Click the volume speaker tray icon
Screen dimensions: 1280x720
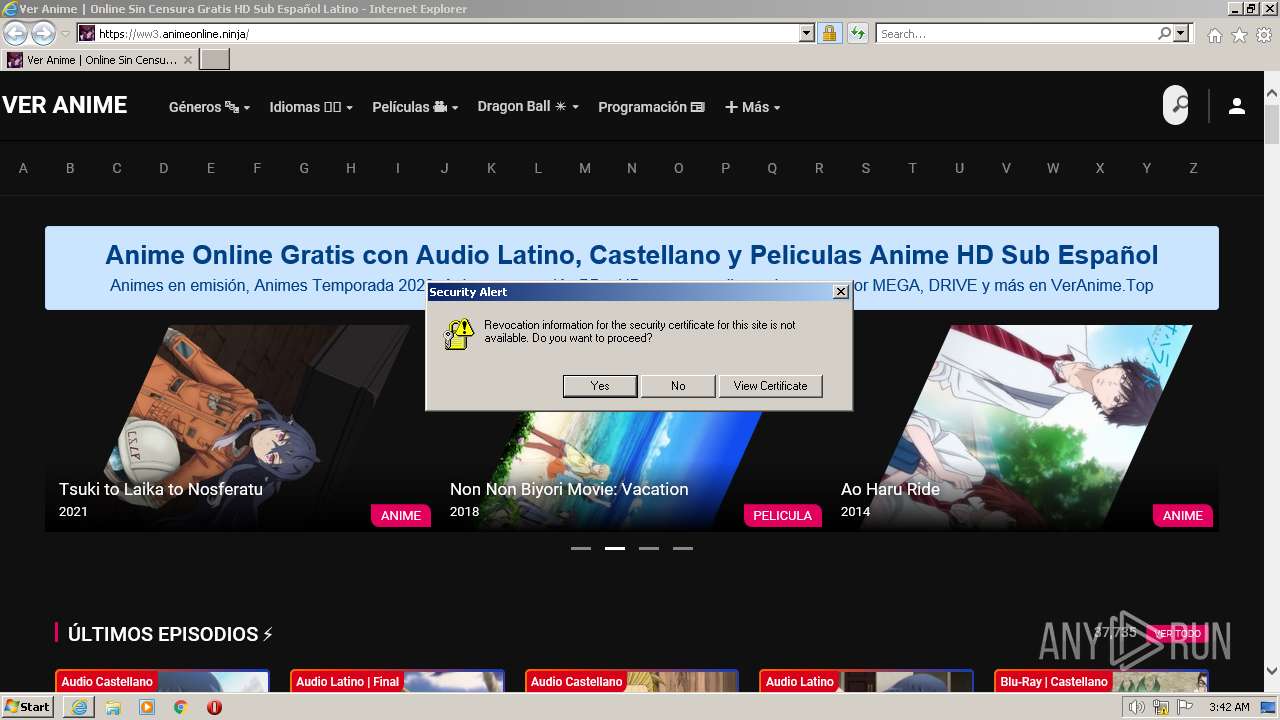(1137, 707)
